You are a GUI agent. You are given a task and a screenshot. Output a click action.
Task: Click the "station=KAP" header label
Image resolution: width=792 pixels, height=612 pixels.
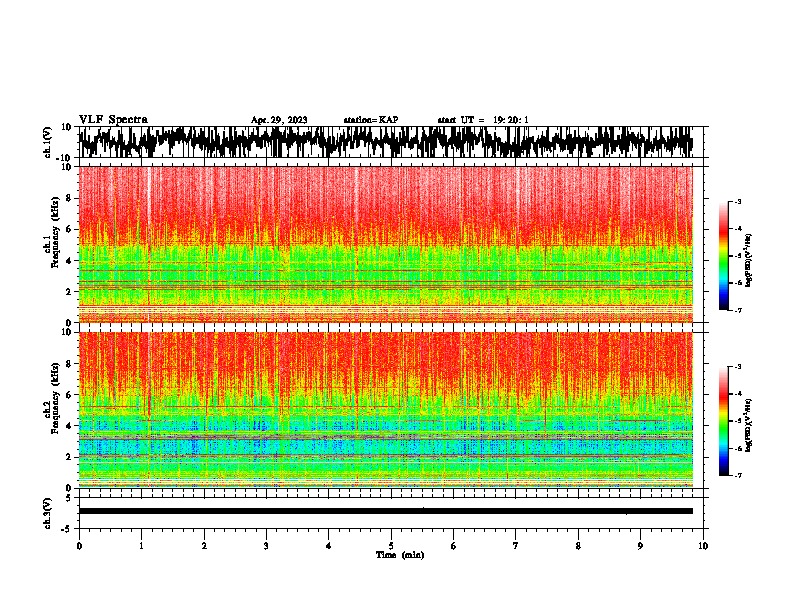pyautogui.click(x=371, y=120)
